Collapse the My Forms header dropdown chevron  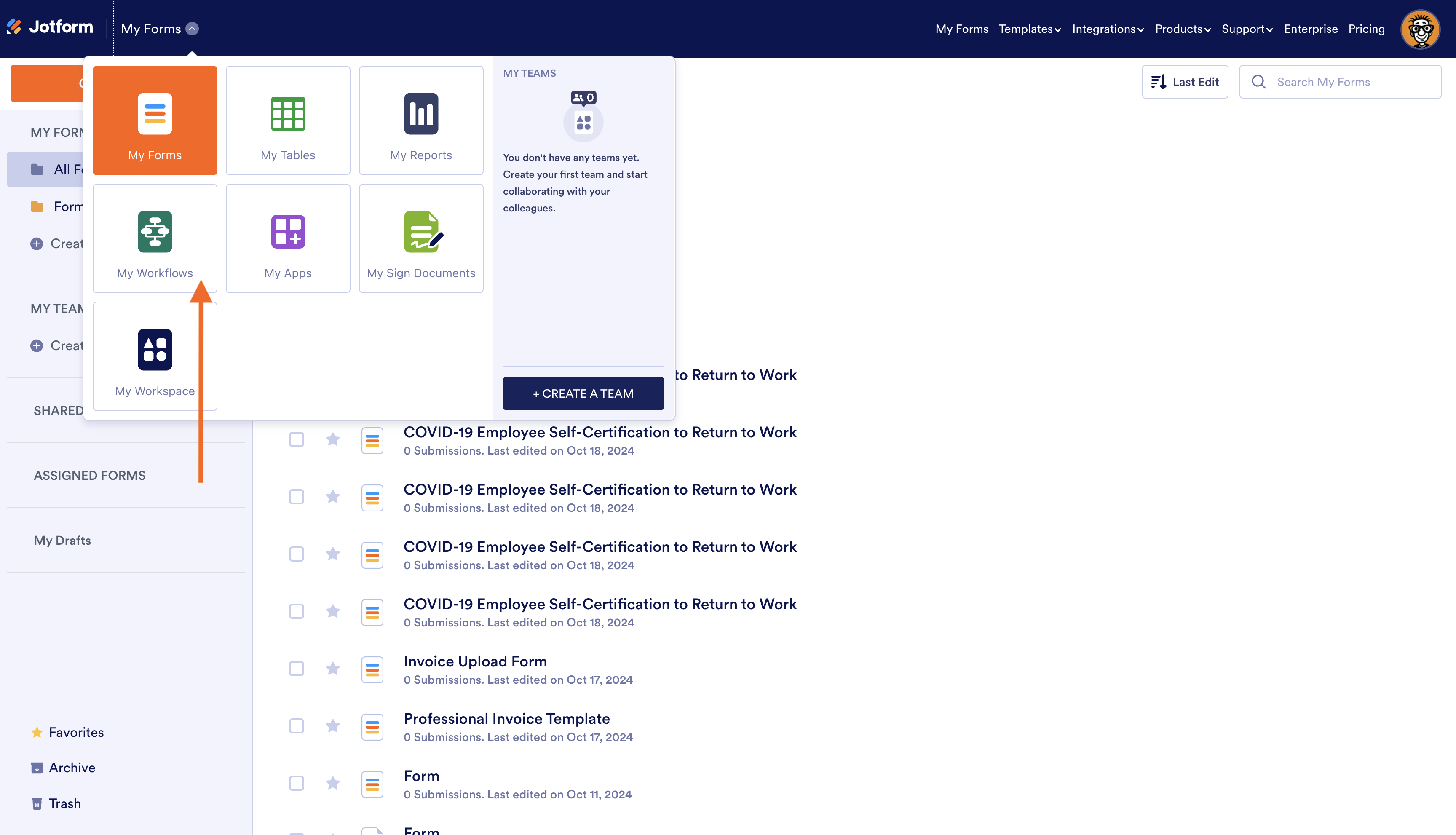[192, 29]
